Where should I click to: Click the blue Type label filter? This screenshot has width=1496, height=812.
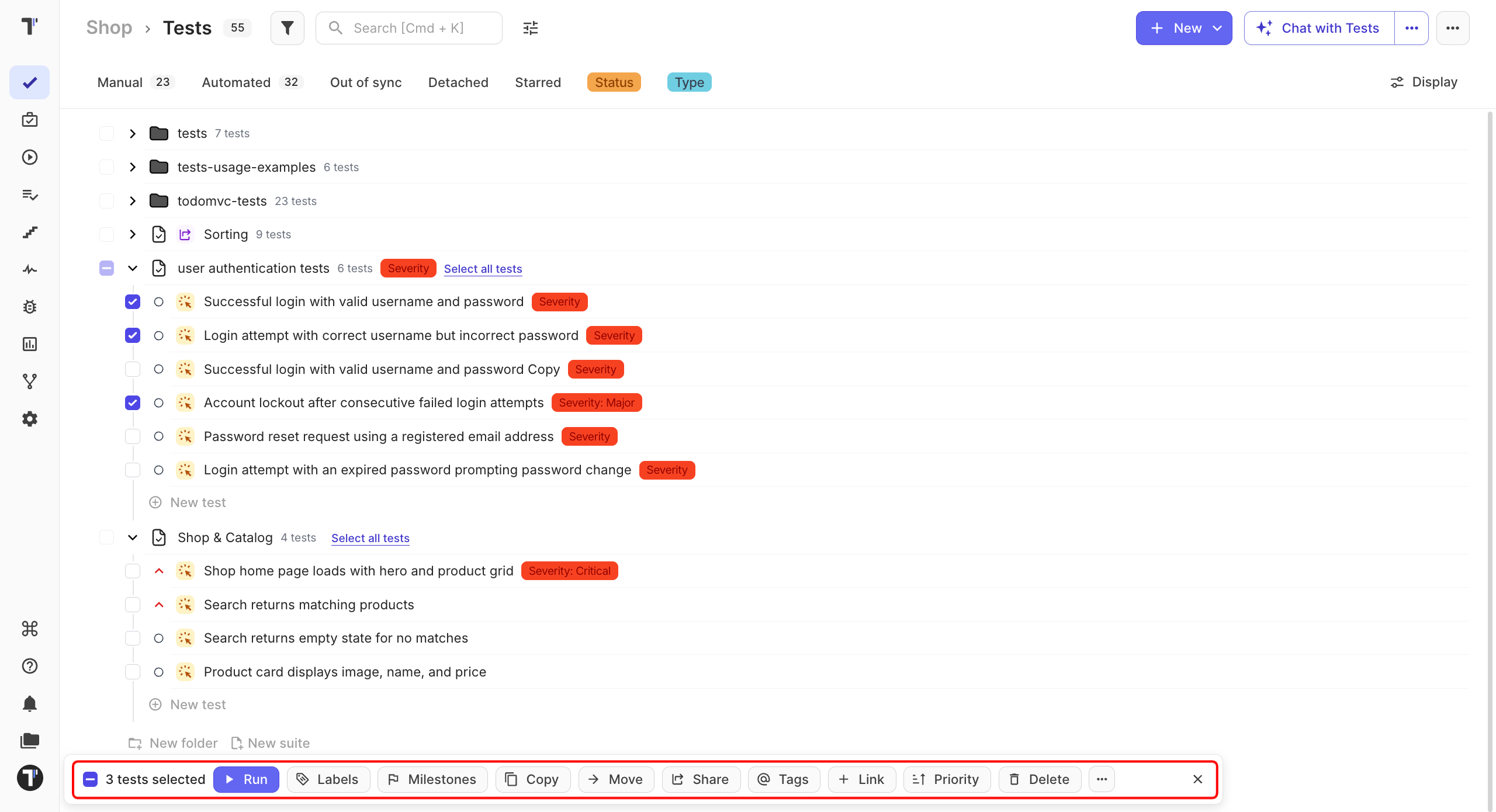690,82
